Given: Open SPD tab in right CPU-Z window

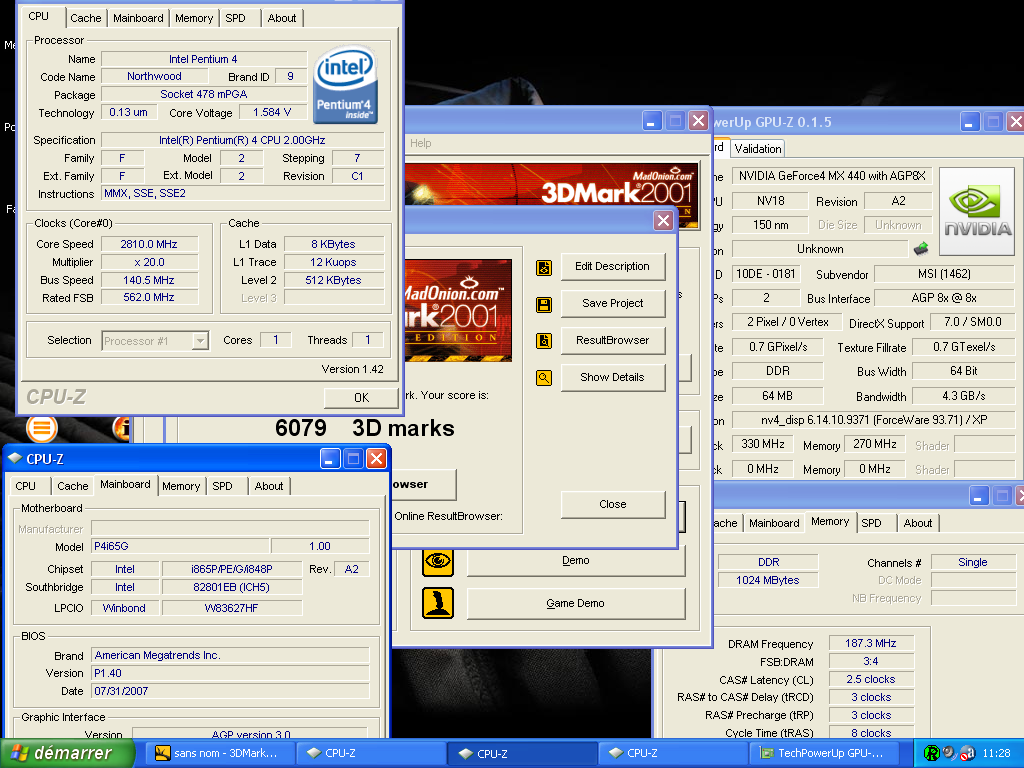Looking at the screenshot, I should click(x=871, y=523).
